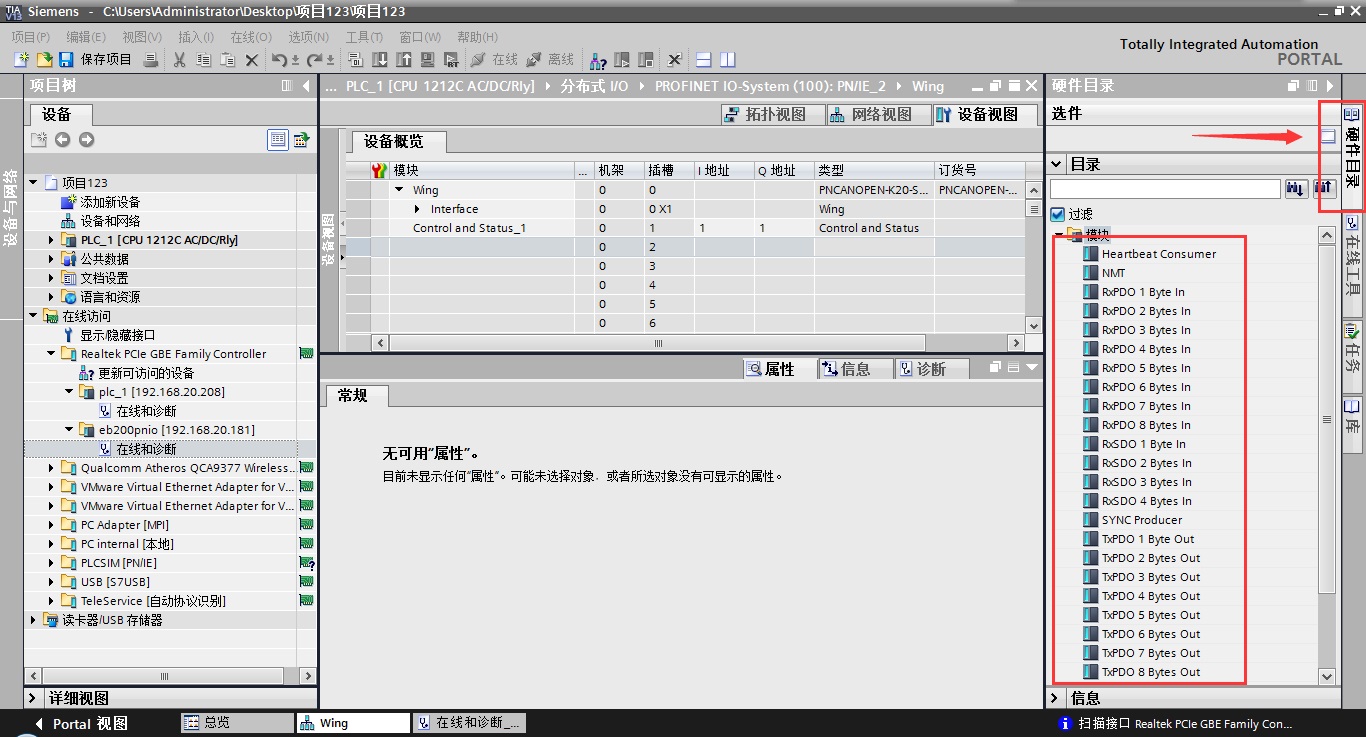Collapse the 目录 catalog section
This screenshot has width=1366, height=737.
tap(1057, 164)
